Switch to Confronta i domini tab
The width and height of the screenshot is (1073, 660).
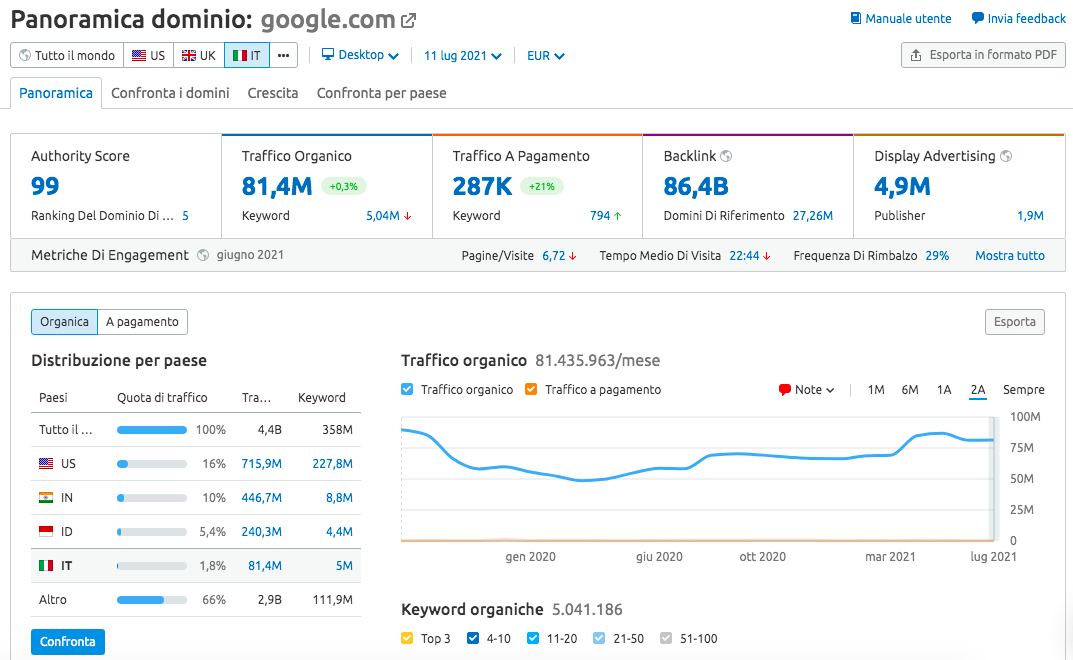click(x=170, y=93)
